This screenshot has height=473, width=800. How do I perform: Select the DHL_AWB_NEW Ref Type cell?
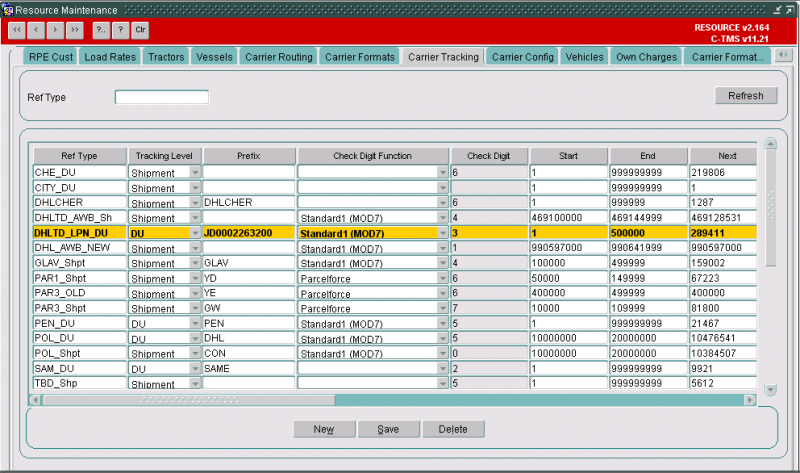(80, 247)
